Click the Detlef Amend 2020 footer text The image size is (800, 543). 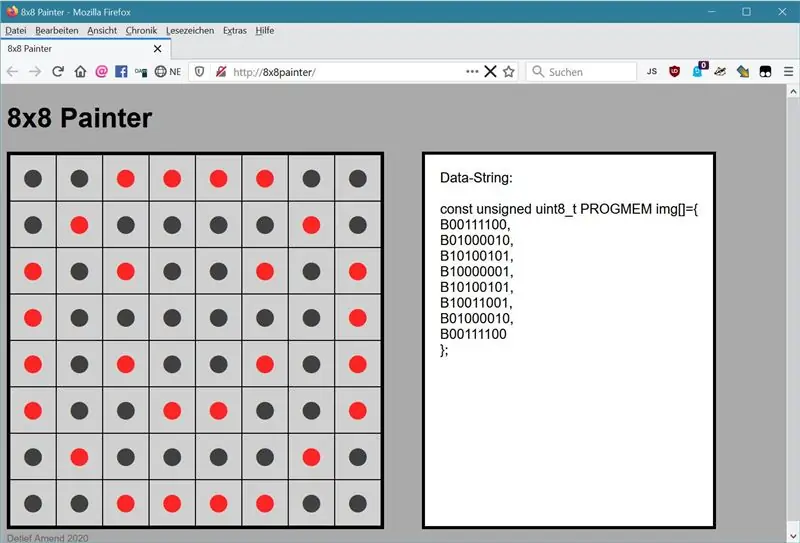[47, 538]
